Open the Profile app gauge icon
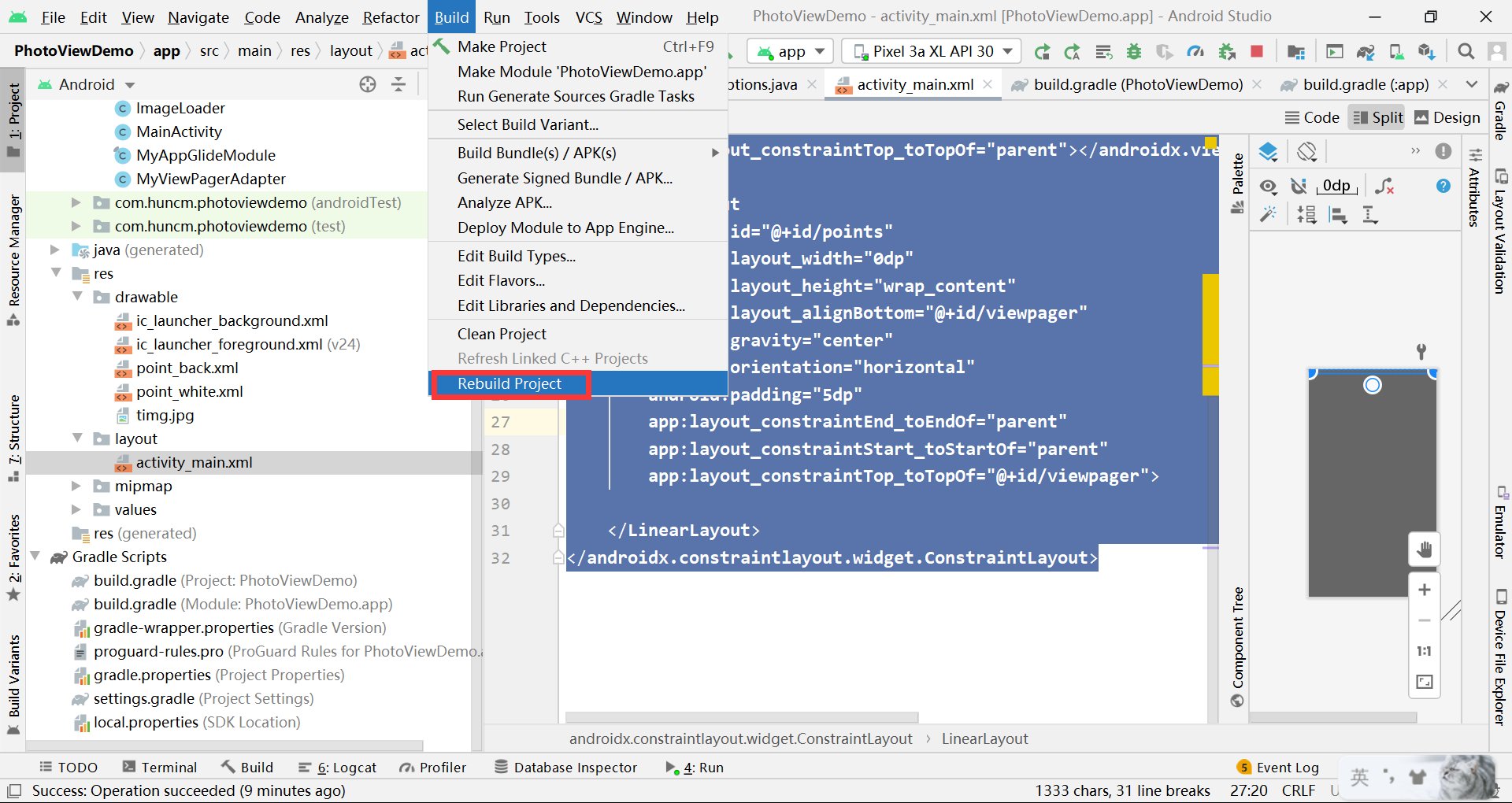 click(1195, 52)
